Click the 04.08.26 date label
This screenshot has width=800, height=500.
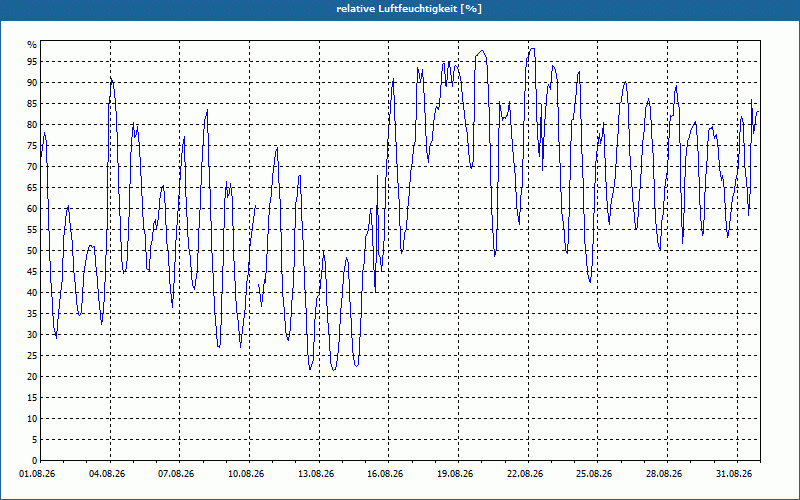pos(107,474)
